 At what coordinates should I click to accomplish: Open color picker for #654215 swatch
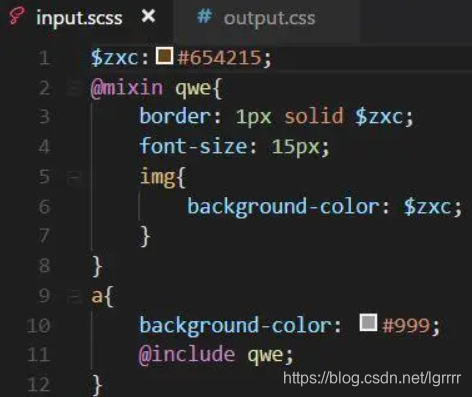(x=164, y=56)
